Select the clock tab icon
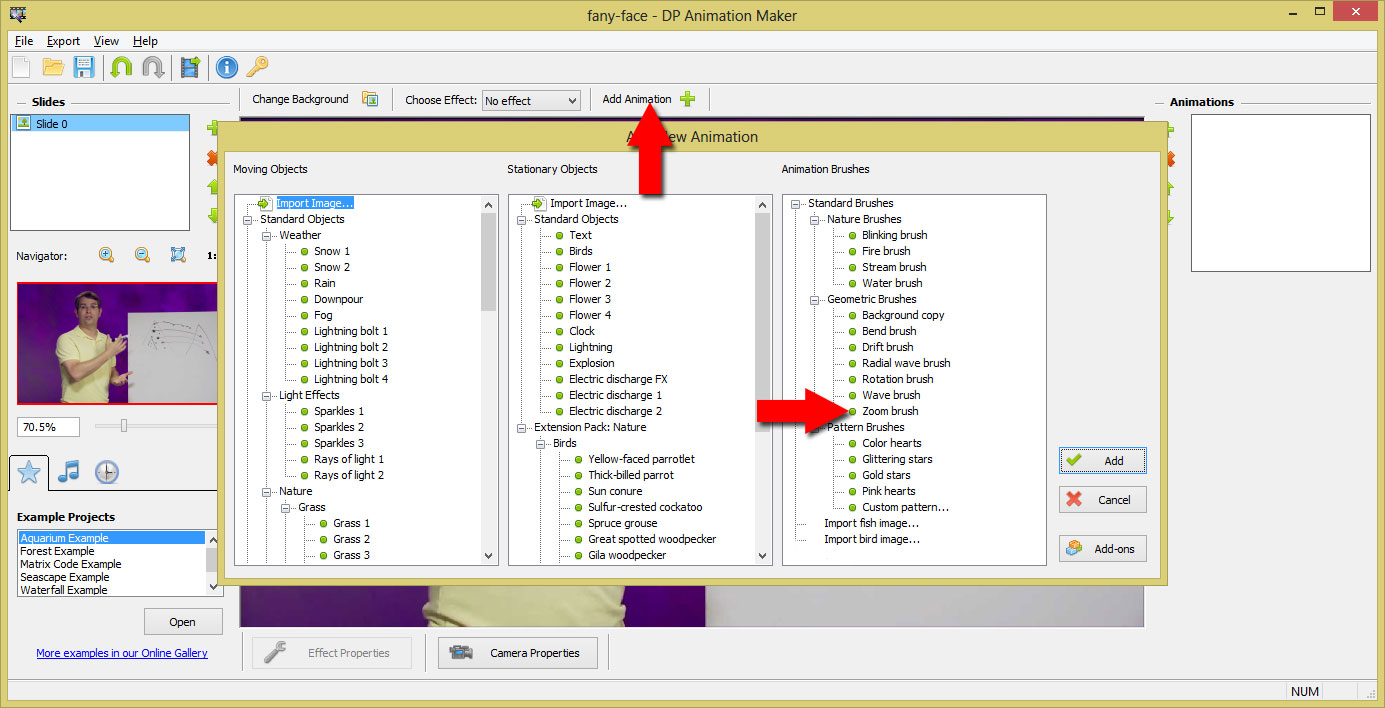The height and width of the screenshot is (708, 1385). pos(107,472)
